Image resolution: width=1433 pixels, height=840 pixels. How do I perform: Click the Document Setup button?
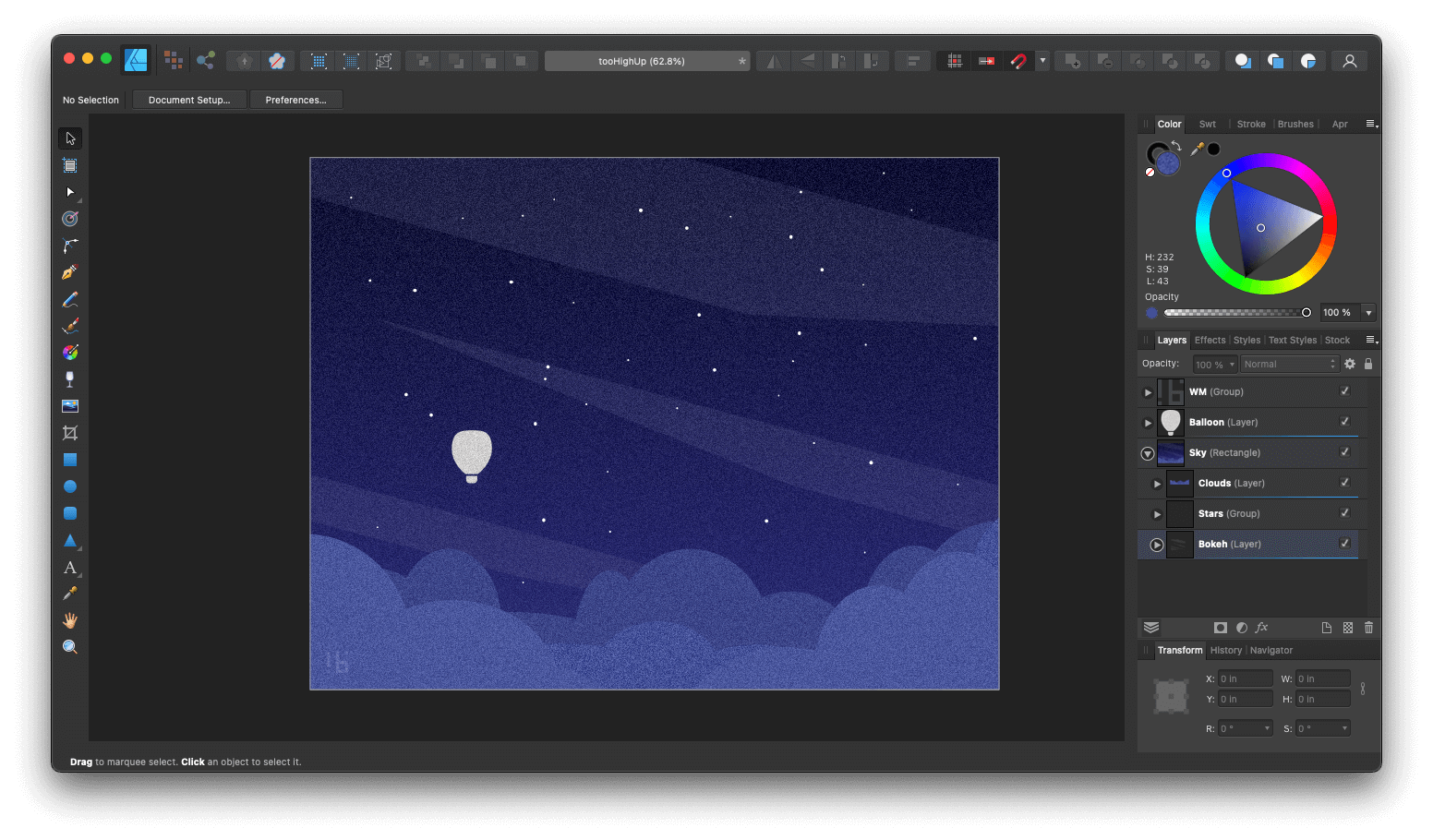[188, 99]
